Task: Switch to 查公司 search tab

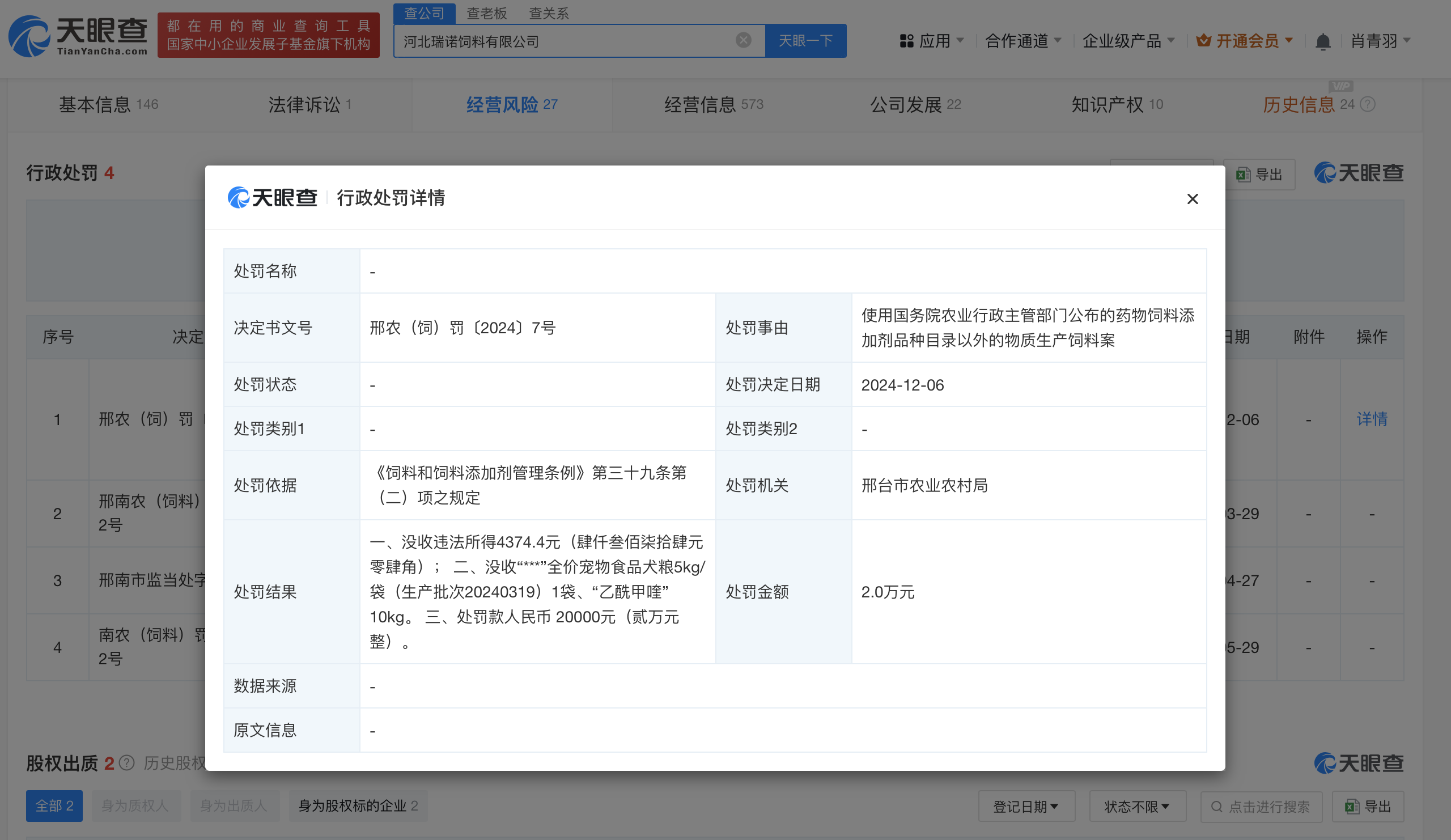Action: pos(425,12)
